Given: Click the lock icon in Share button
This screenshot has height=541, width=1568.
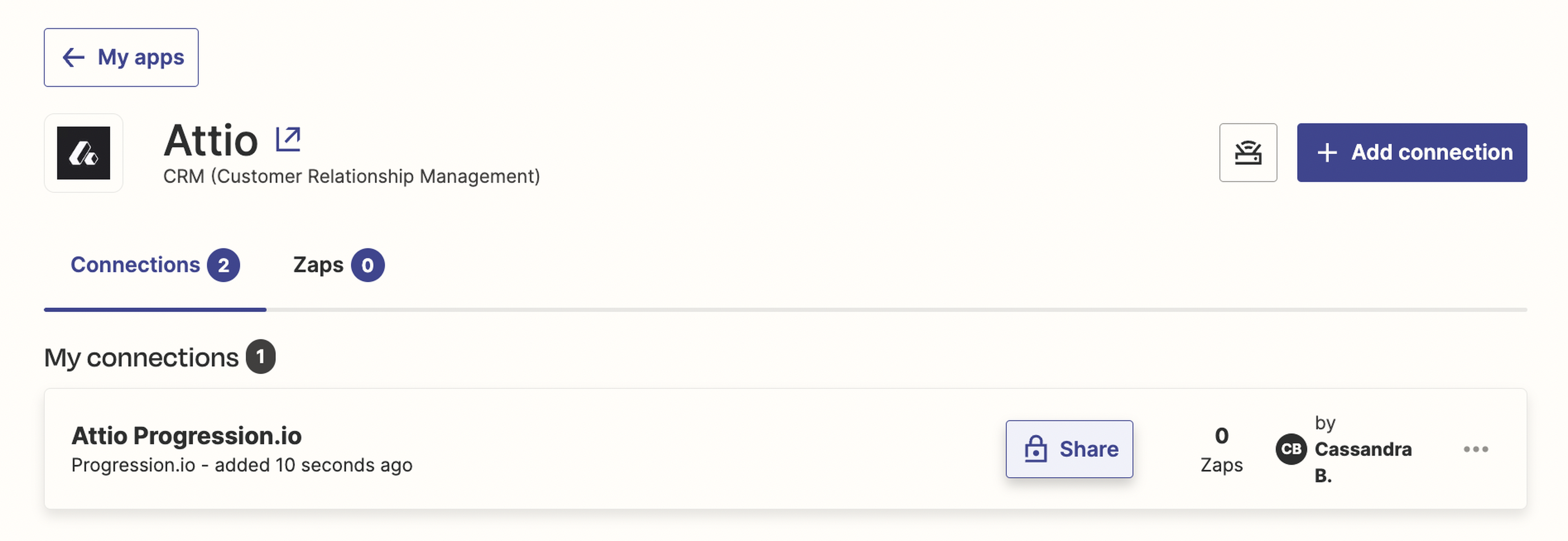Looking at the screenshot, I should tap(1035, 449).
